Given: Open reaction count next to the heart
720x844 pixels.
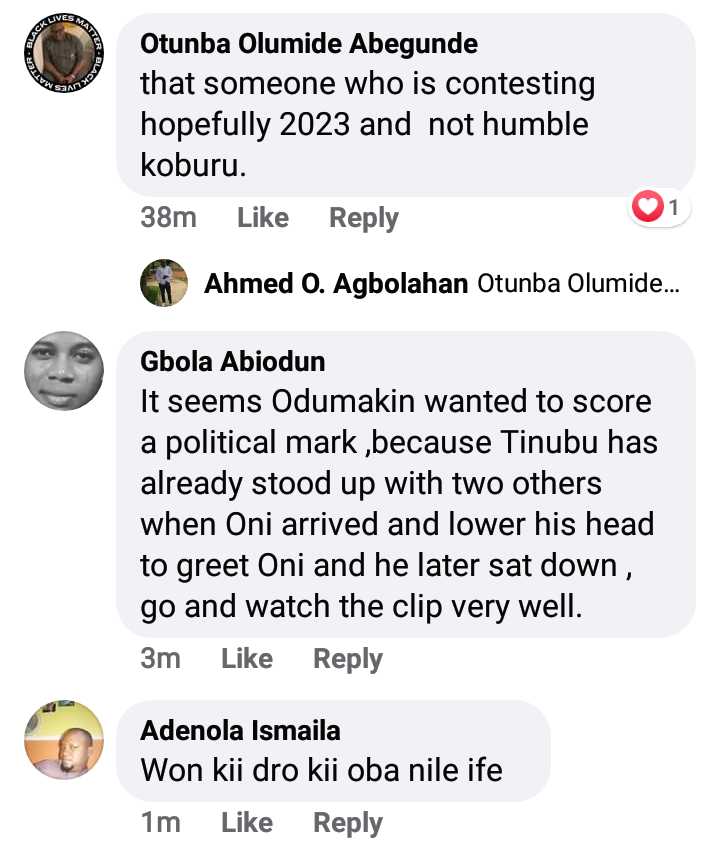Looking at the screenshot, I should click(674, 208).
